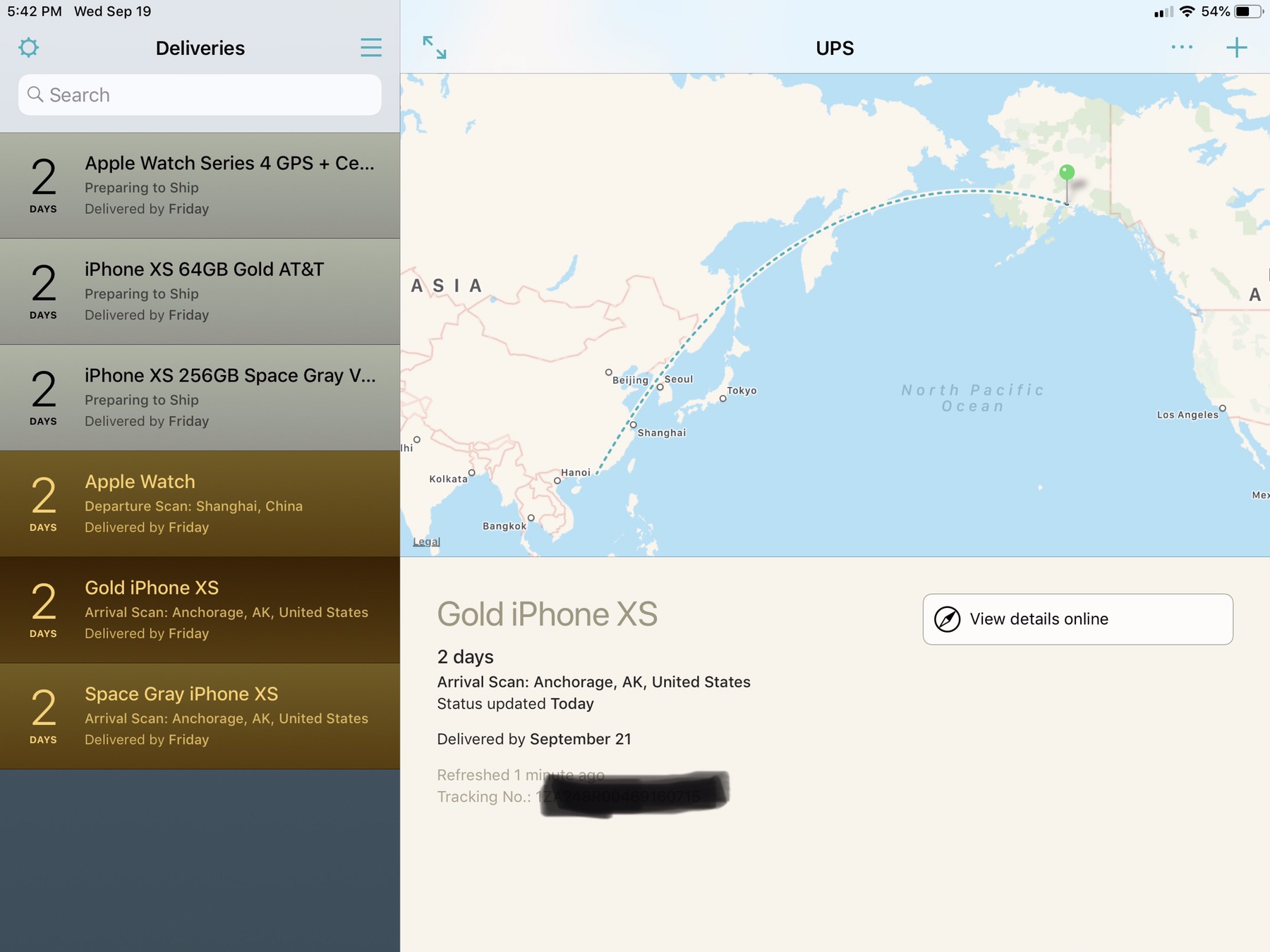Tap the Tokyo city label on the map
This screenshot has width=1270, height=952.
pyautogui.click(x=742, y=391)
